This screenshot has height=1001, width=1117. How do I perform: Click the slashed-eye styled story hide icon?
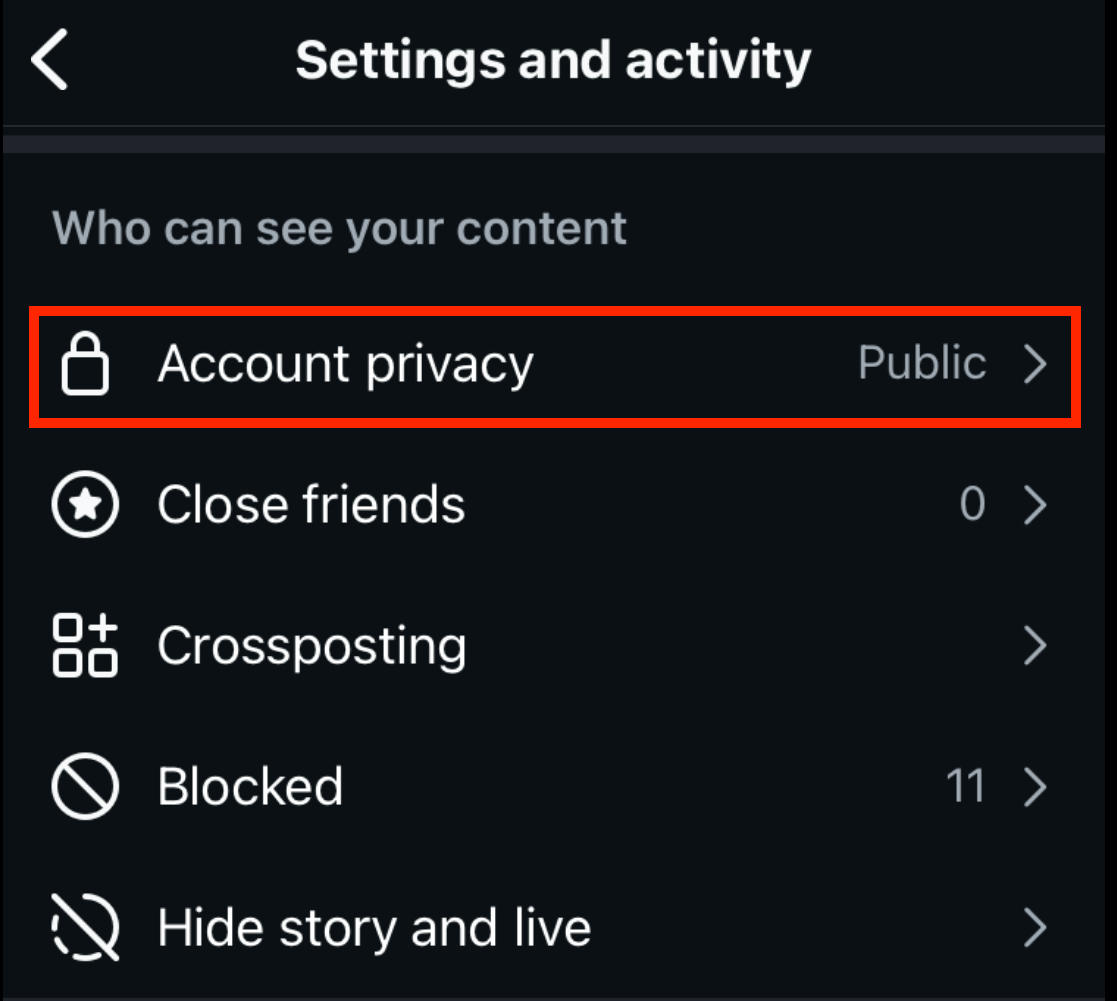[x=85, y=928]
